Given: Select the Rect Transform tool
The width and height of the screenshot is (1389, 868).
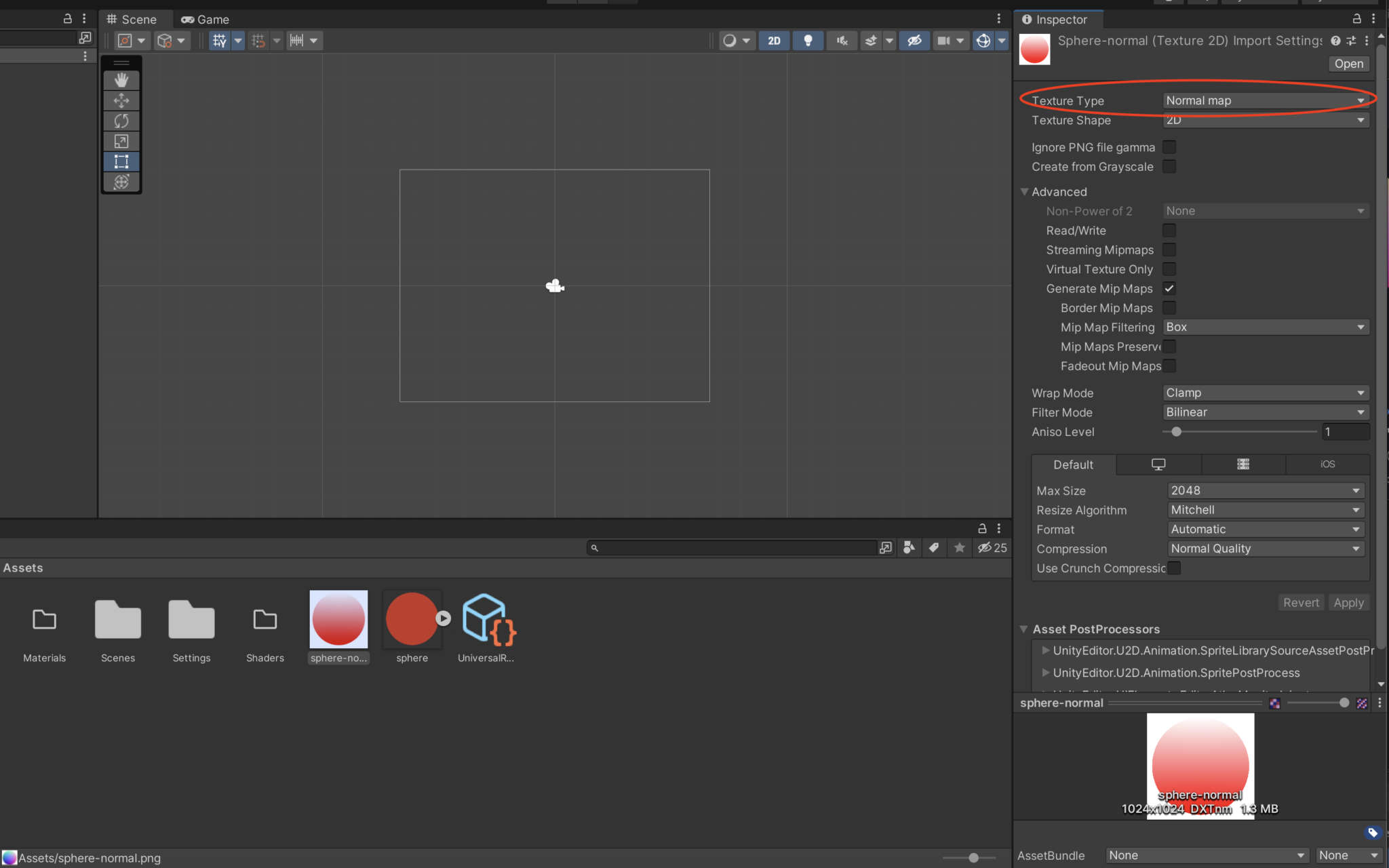Looking at the screenshot, I should pos(121,161).
